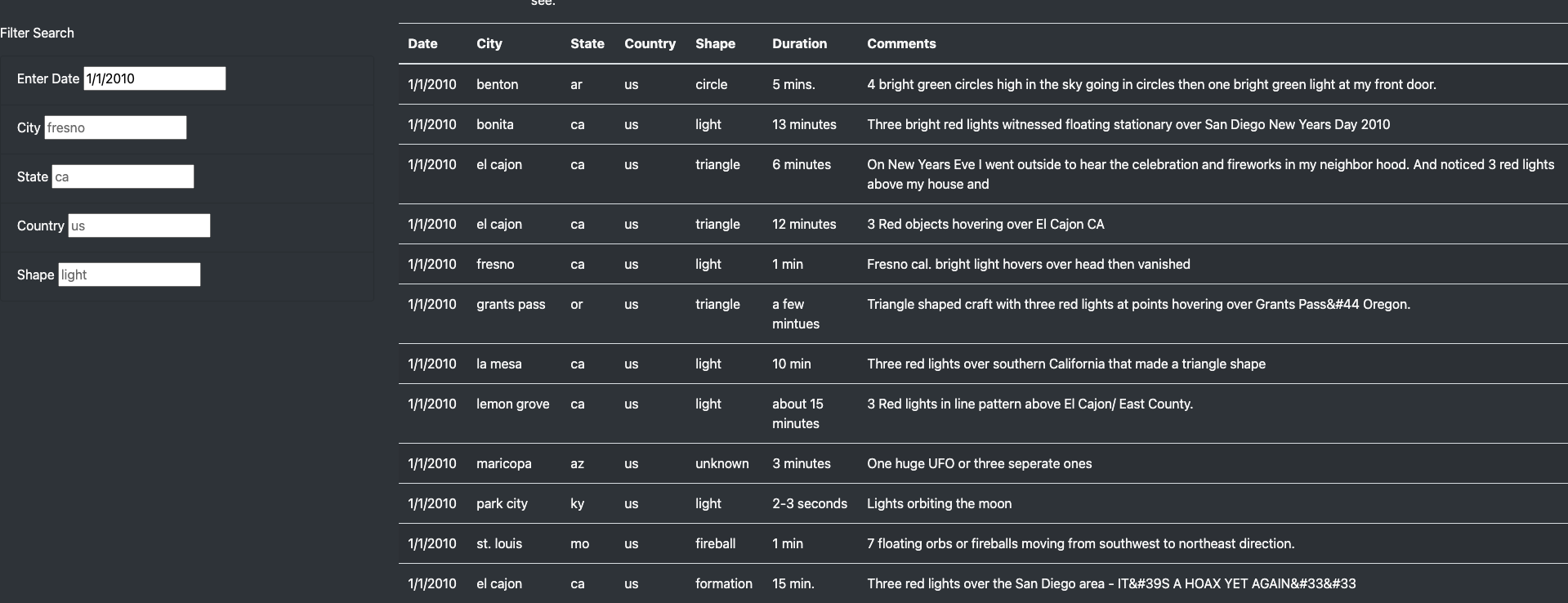Click the grants pass triangle sighting

tap(735, 313)
